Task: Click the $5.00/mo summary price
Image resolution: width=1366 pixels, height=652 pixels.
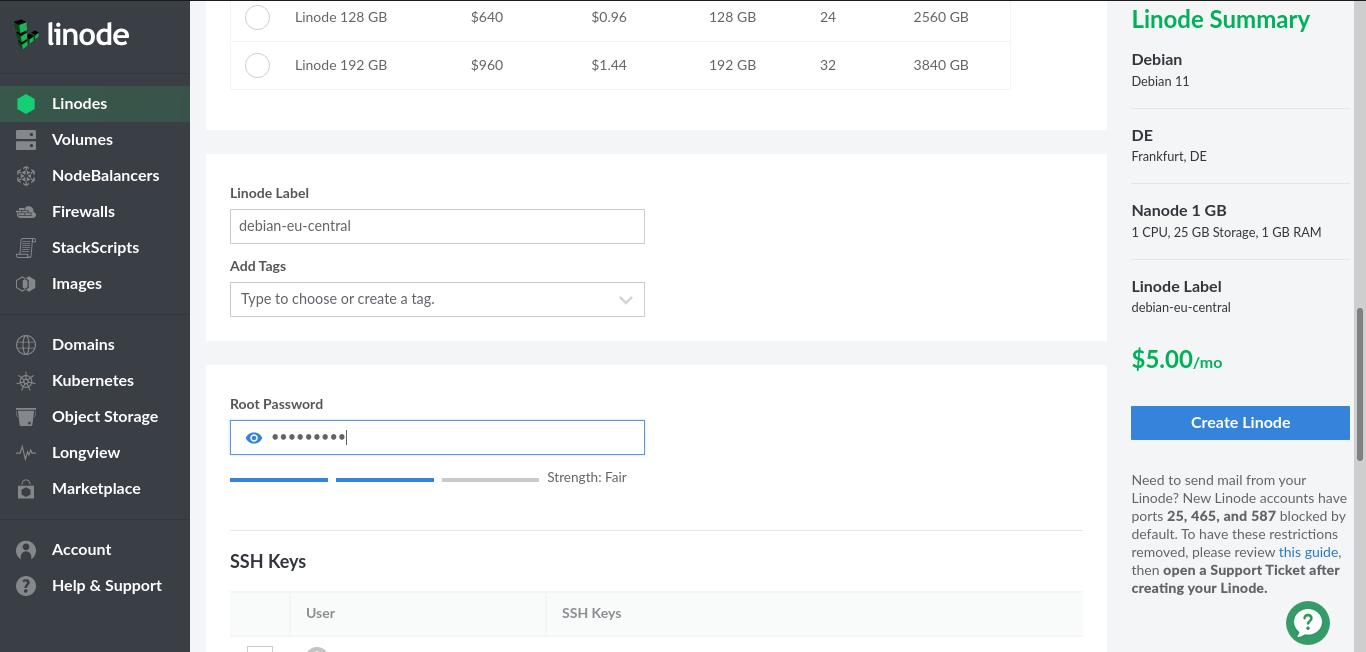Action: pyautogui.click(x=1177, y=360)
